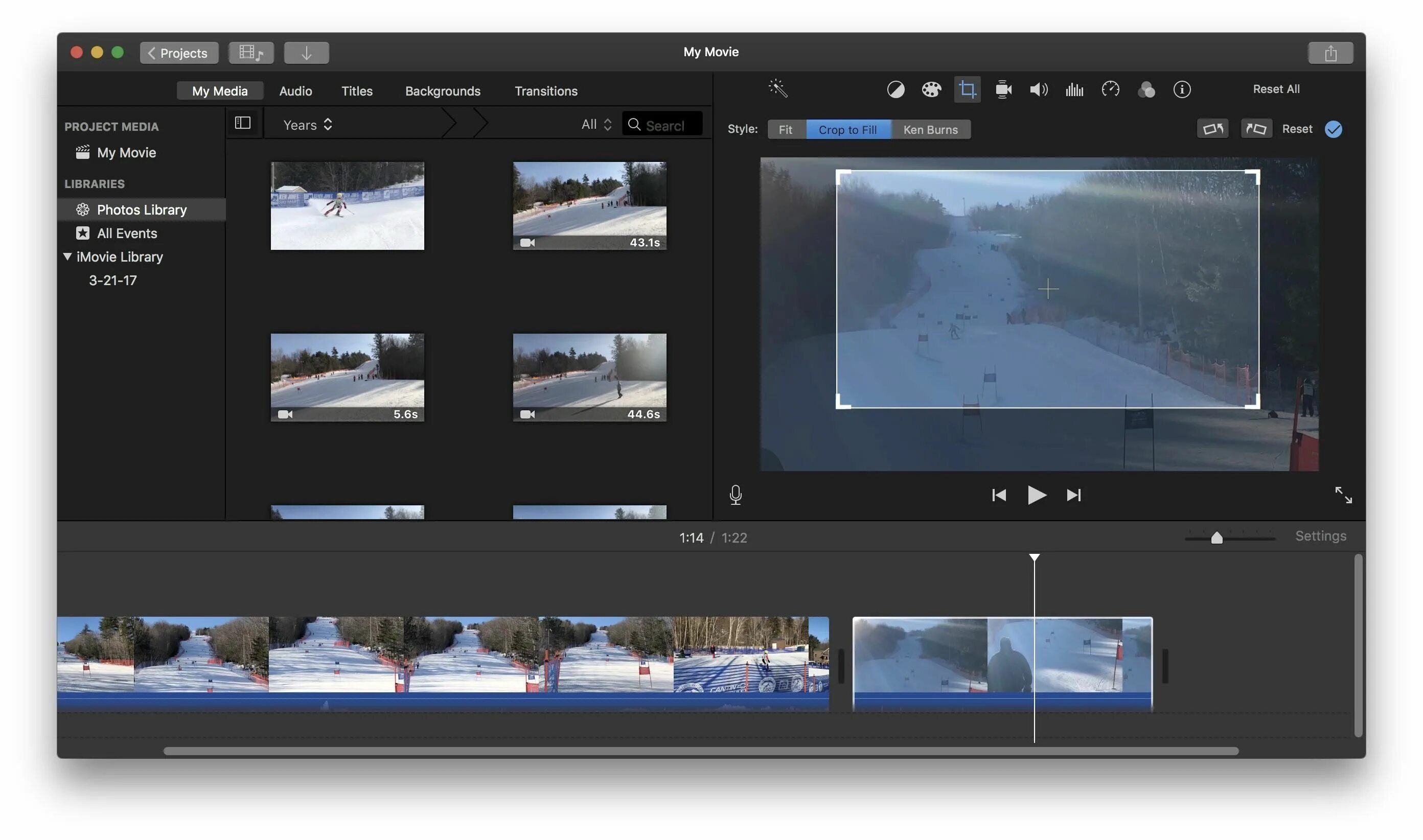Click the Stabilization camera icon
The height and width of the screenshot is (840, 1423).
pos(1003,89)
